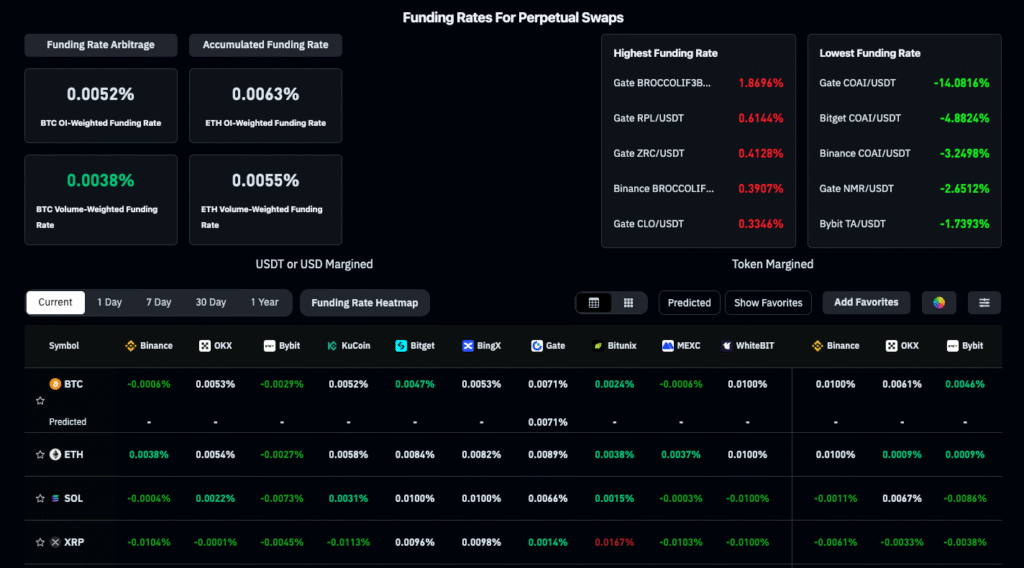
Task: Open Funding Rate Arbitrage page
Action: (101, 45)
